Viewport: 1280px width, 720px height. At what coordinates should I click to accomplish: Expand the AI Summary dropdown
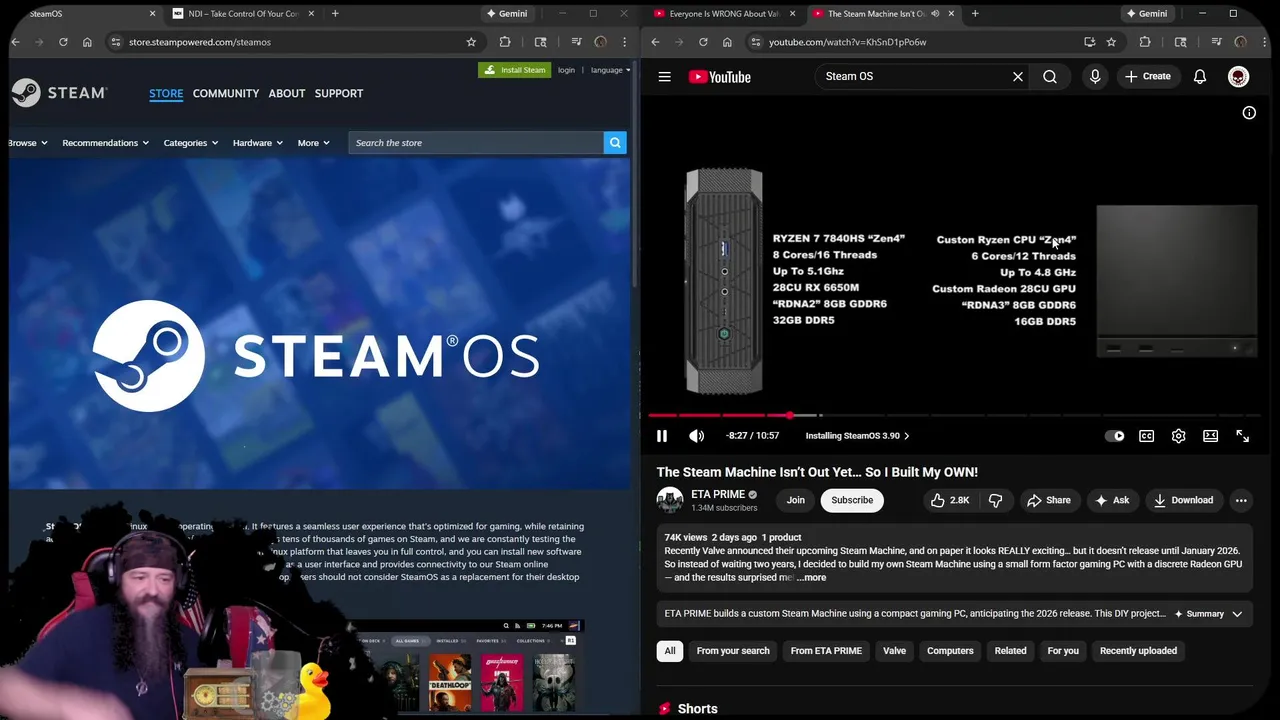click(x=1209, y=614)
